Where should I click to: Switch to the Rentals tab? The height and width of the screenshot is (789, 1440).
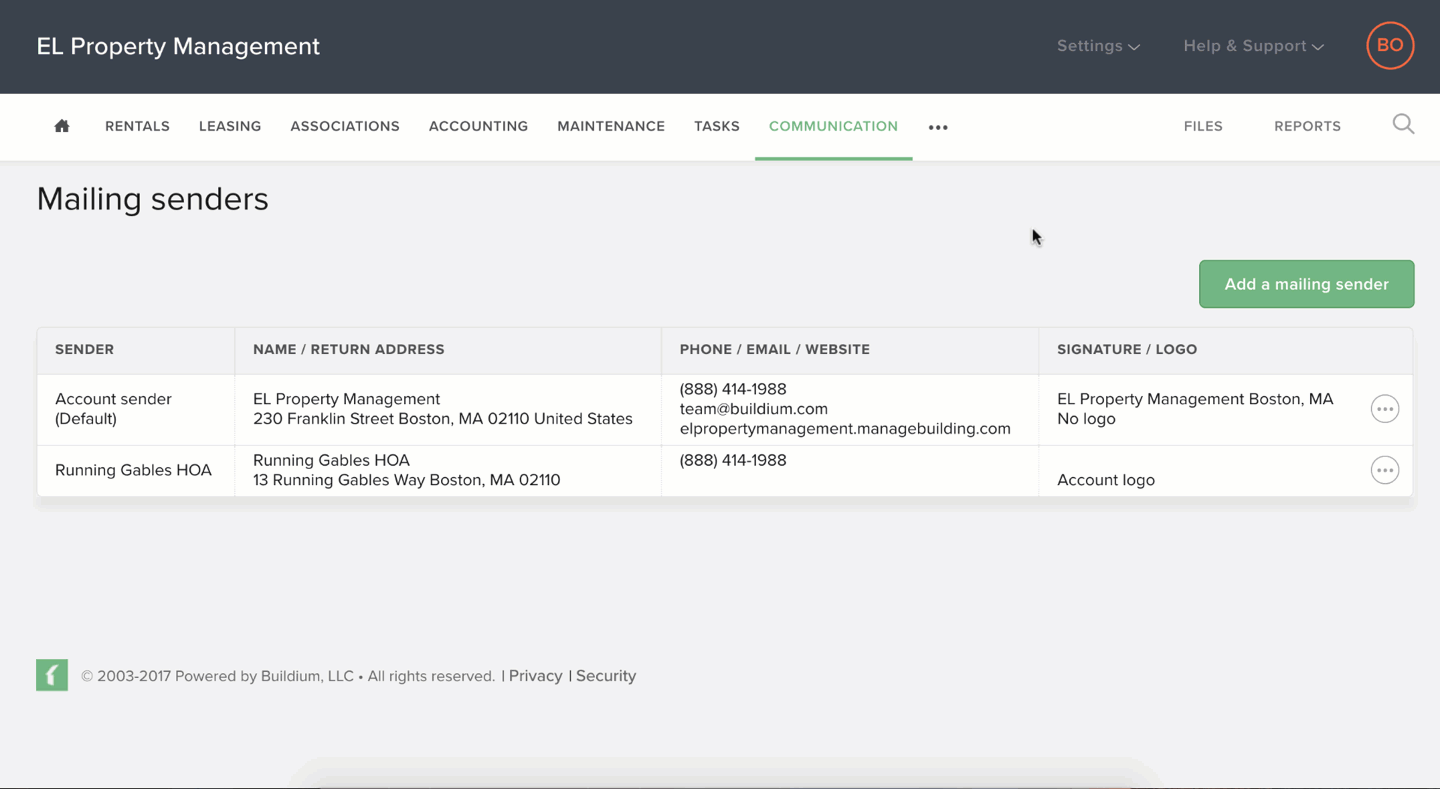(x=137, y=126)
